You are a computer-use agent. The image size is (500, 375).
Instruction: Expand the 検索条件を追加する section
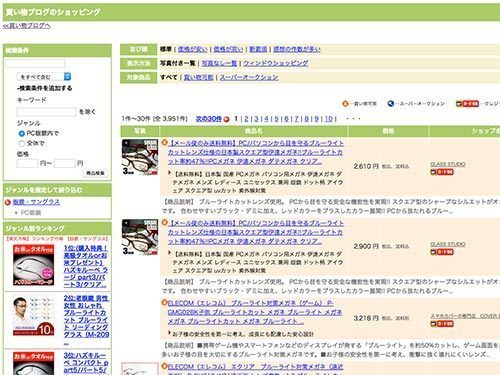tap(44, 88)
